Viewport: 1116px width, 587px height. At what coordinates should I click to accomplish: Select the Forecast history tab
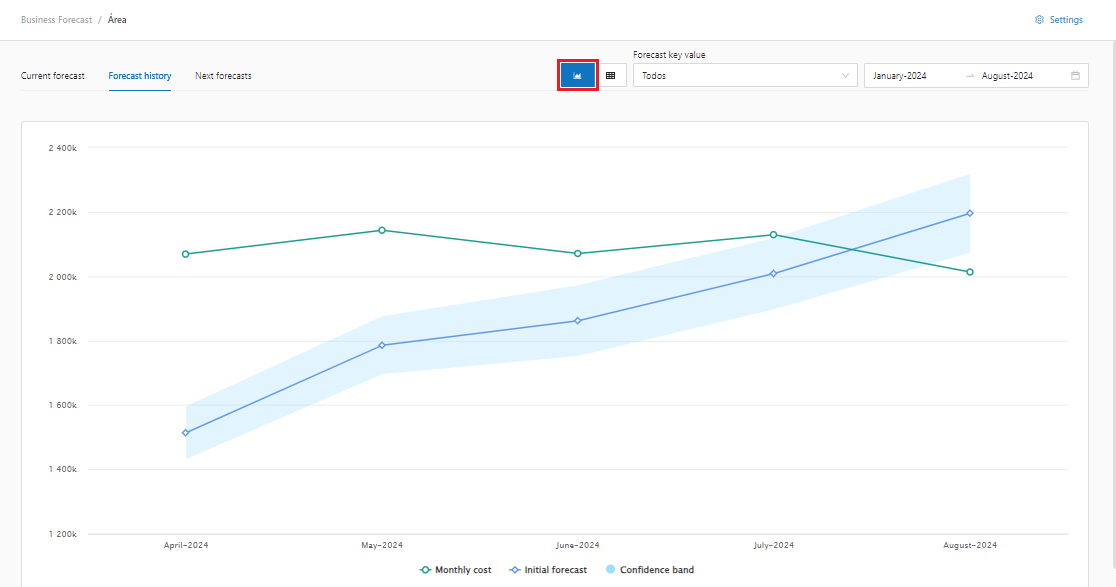point(140,76)
